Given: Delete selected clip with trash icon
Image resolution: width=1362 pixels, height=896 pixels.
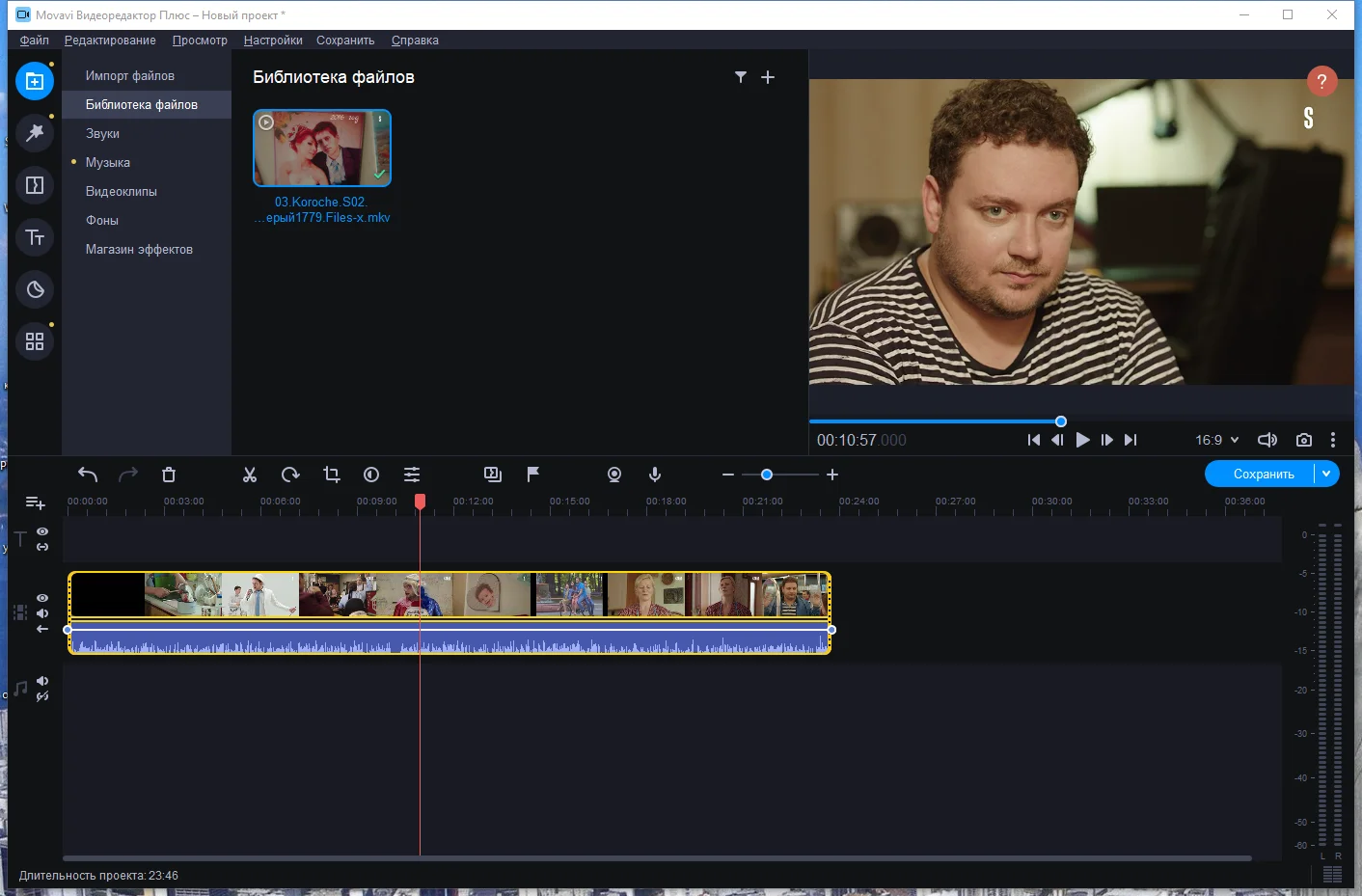Looking at the screenshot, I should (x=169, y=475).
